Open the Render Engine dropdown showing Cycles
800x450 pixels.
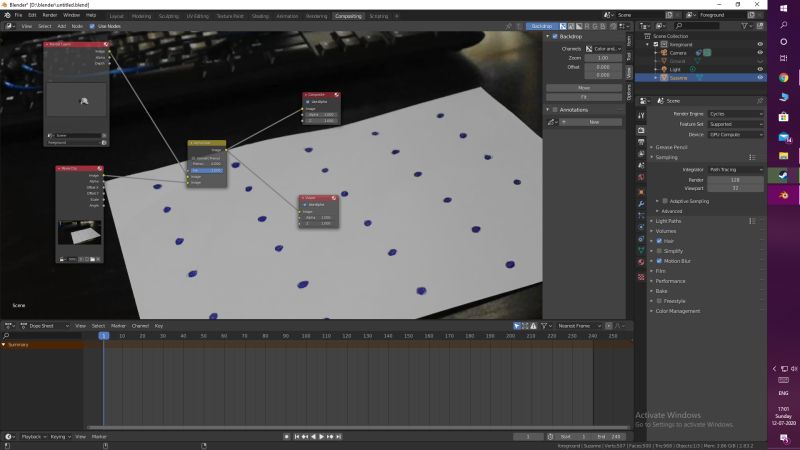736,114
